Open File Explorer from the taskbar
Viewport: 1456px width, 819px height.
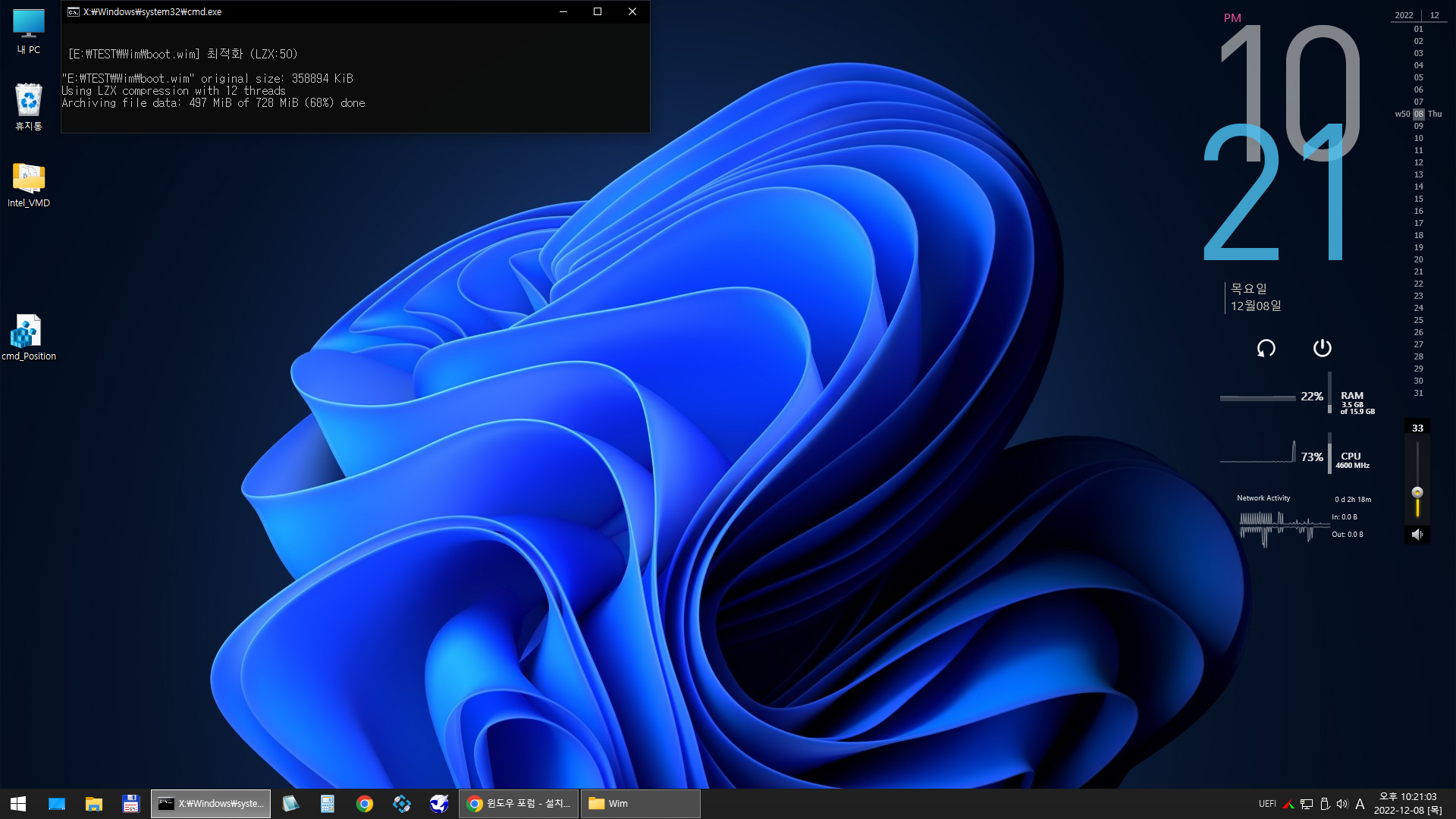(94, 804)
